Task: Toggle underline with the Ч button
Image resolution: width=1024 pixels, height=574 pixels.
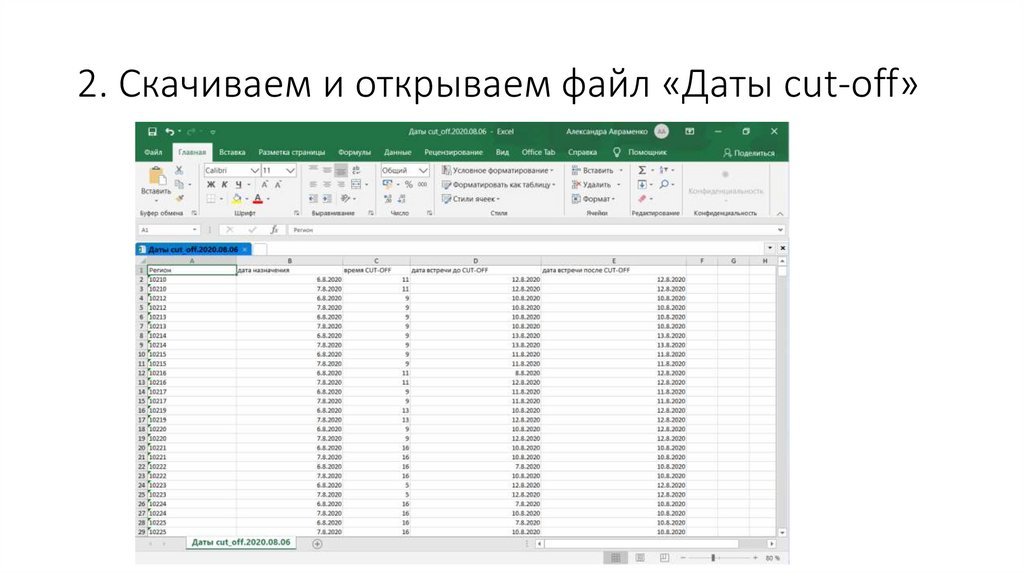Action: click(x=238, y=185)
